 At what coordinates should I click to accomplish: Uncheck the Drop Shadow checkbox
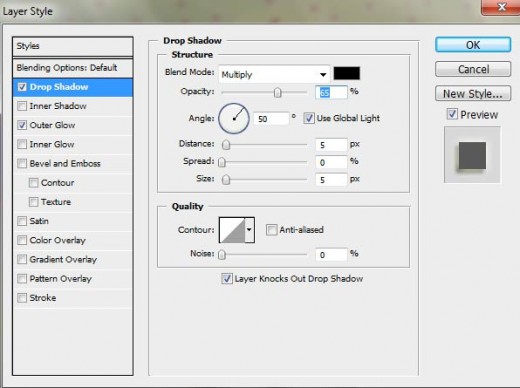coord(22,87)
